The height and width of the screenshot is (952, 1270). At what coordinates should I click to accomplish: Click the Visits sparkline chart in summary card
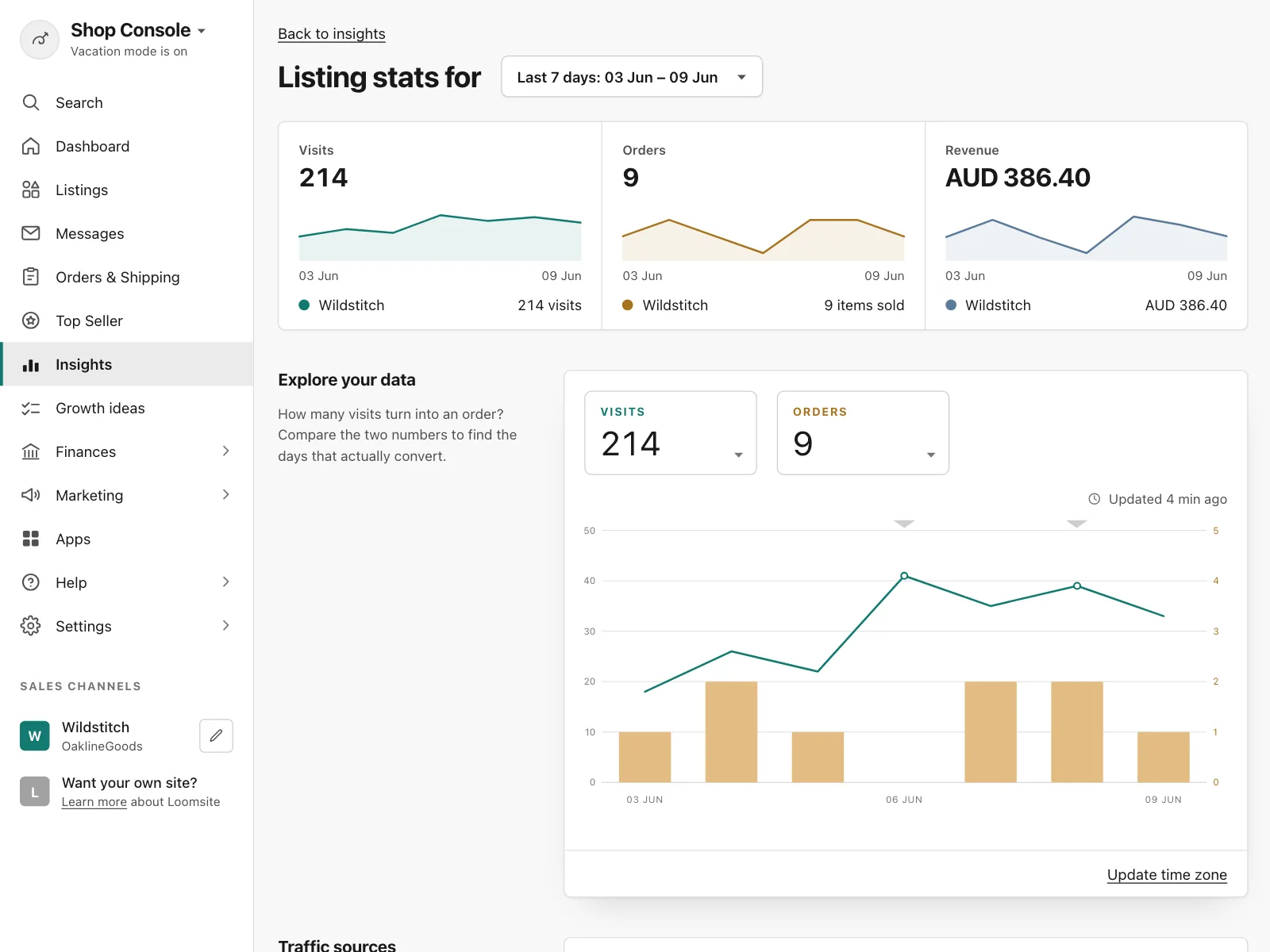441,237
